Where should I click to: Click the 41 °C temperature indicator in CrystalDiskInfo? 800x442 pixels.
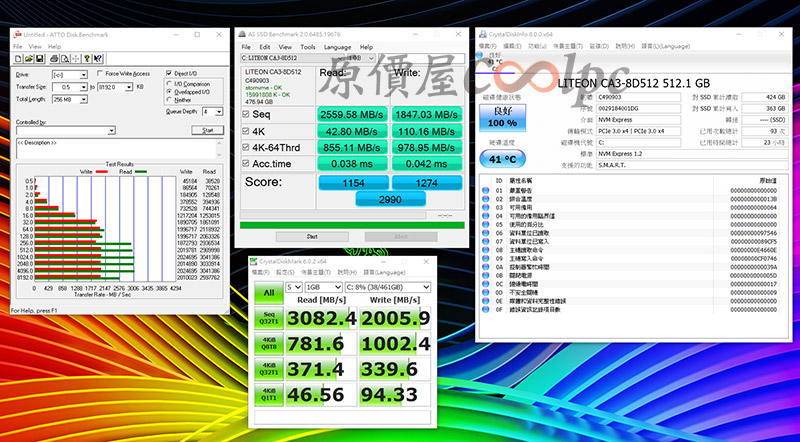point(503,159)
